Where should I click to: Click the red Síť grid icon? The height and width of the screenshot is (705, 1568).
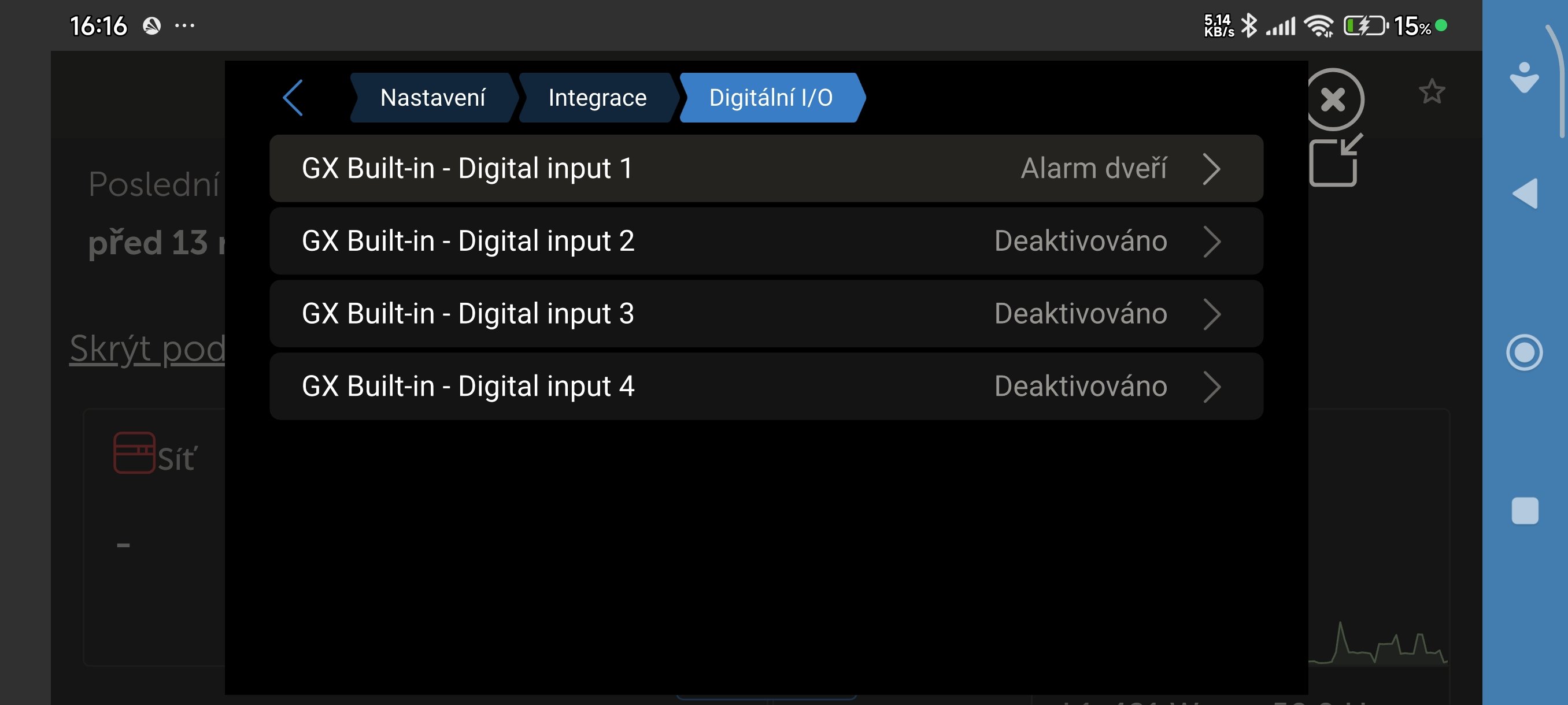pos(134,452)
